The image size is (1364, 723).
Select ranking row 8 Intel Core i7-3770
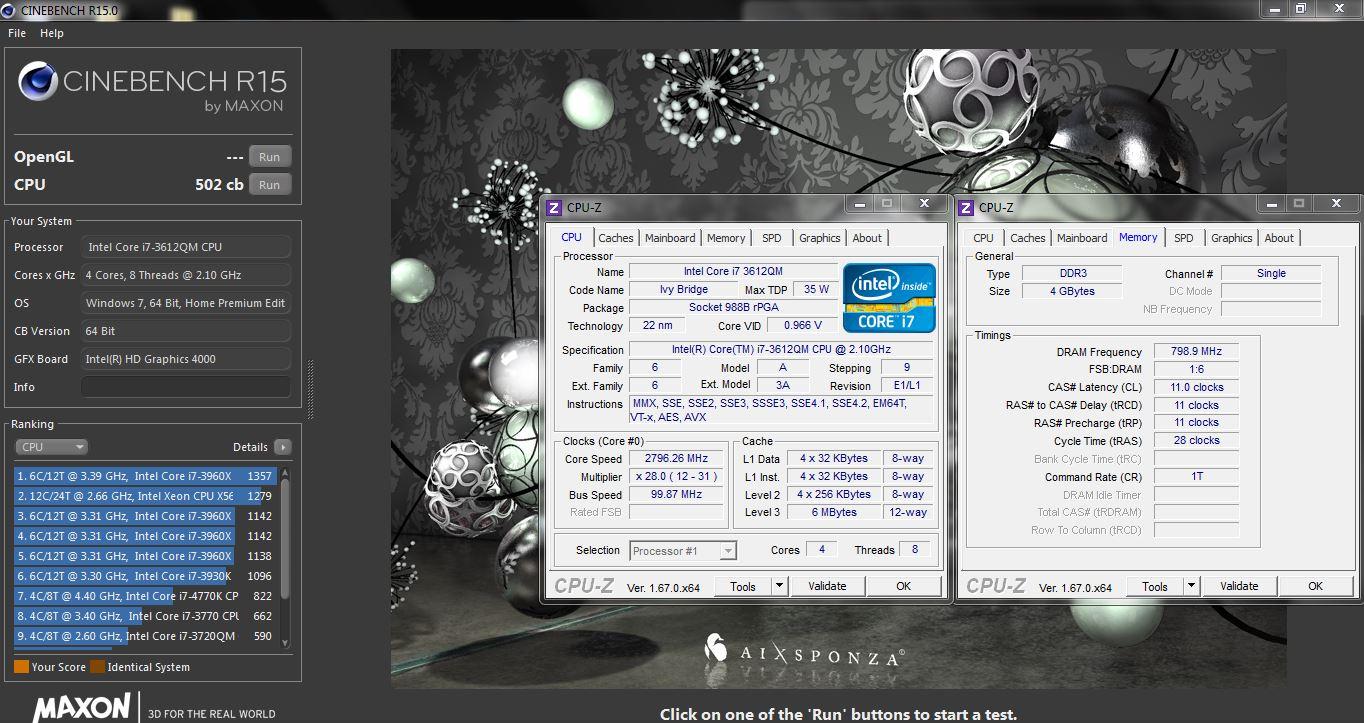click(144, 616)
